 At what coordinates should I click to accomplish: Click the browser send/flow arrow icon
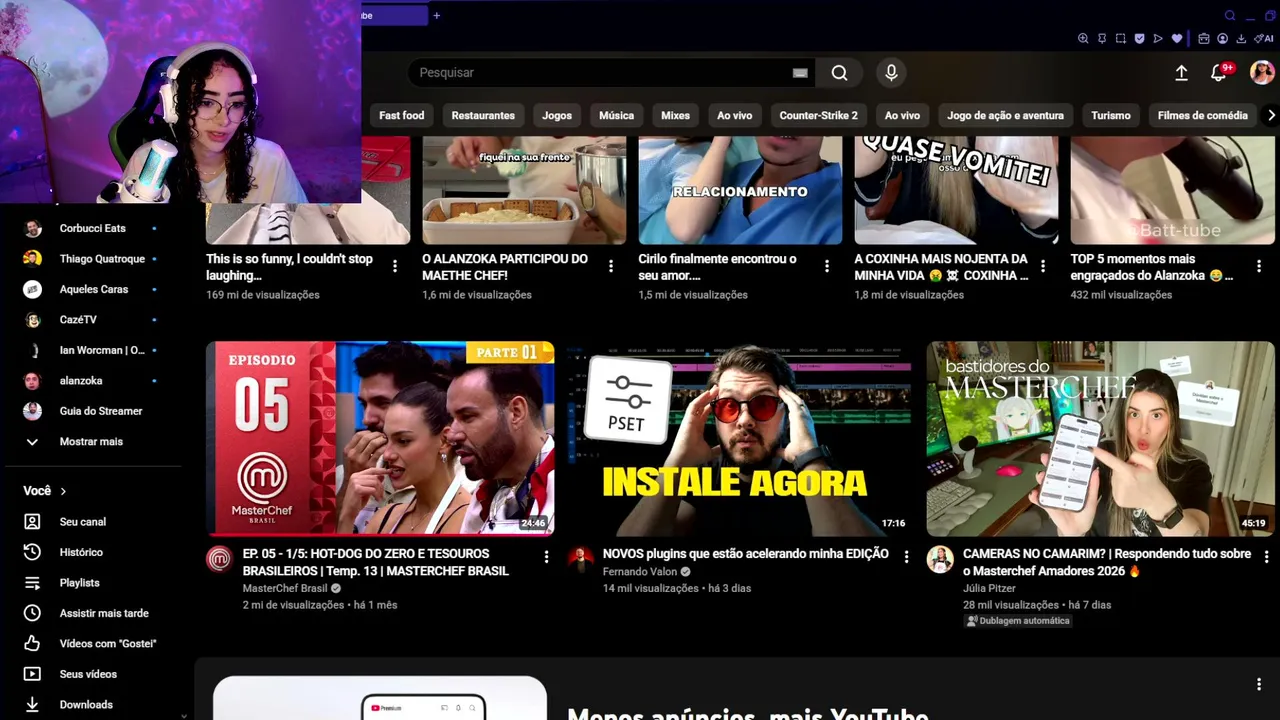[1158, 39]
